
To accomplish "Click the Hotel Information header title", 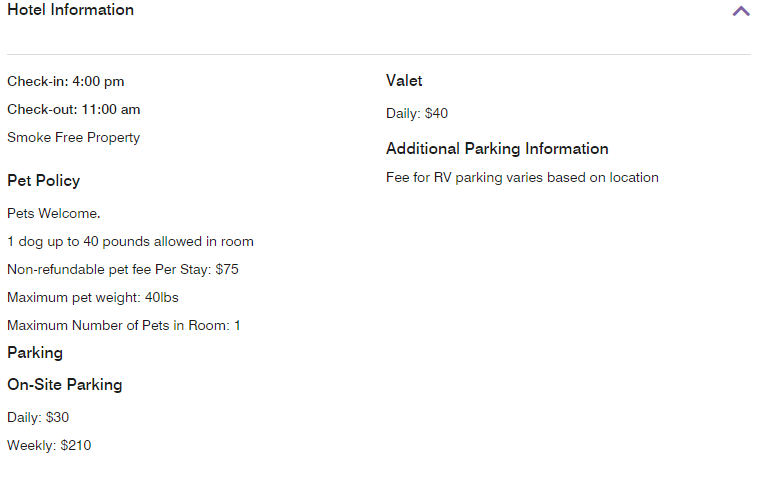I will [70, 10].
